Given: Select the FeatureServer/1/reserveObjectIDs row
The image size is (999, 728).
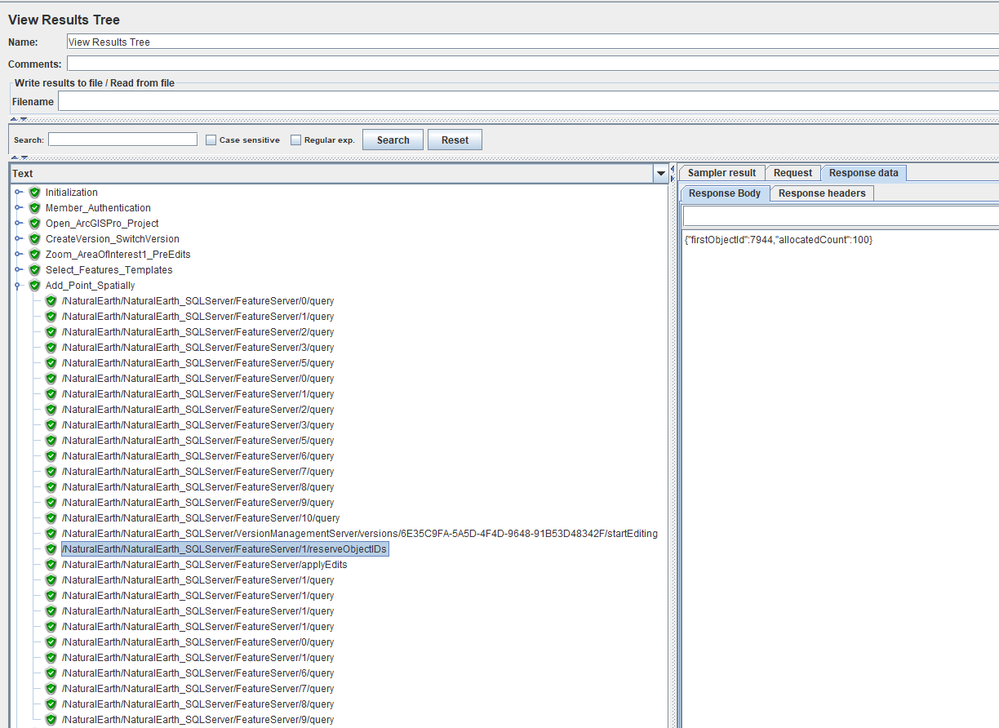Looking at the screenshot, I should (x=224, y=549).
